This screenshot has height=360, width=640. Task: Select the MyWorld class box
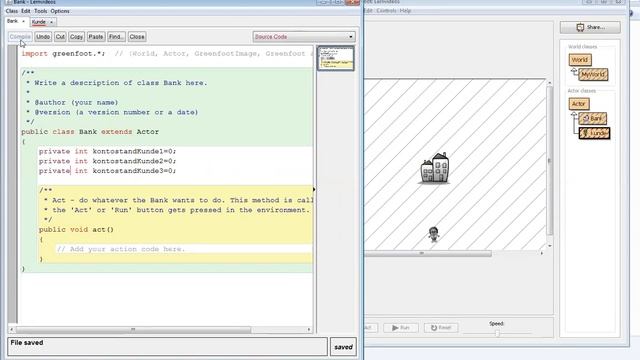[x=593, y=75]
